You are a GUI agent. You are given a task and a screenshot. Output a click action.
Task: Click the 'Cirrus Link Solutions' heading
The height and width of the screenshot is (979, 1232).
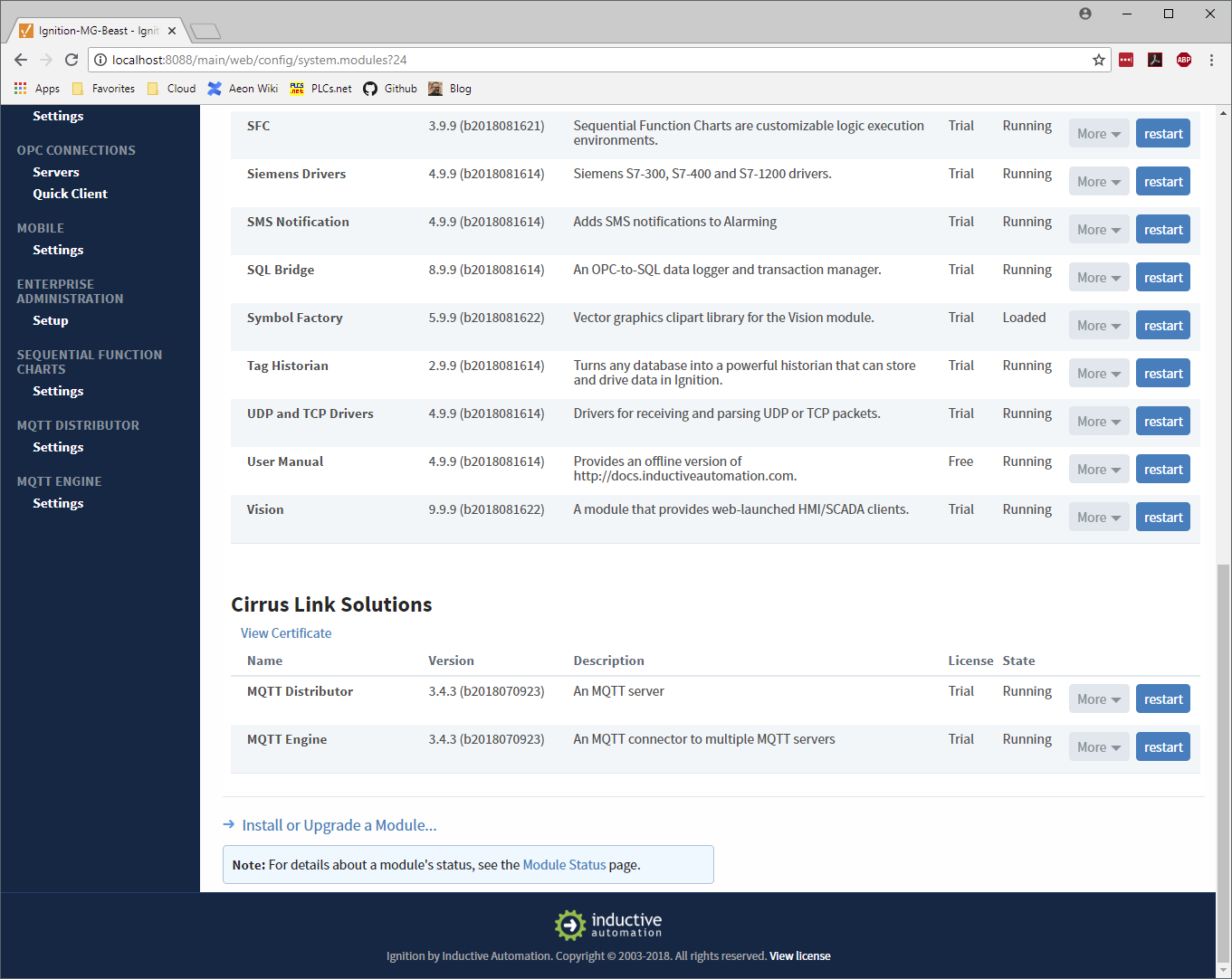[x=331, y=604]
